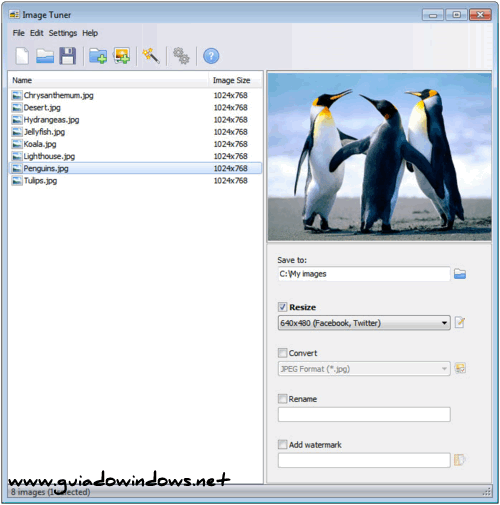This screenshot has height=505, width=500.
Task: Open the File menu
Action: pyautogui.click(x=19, y=33)
